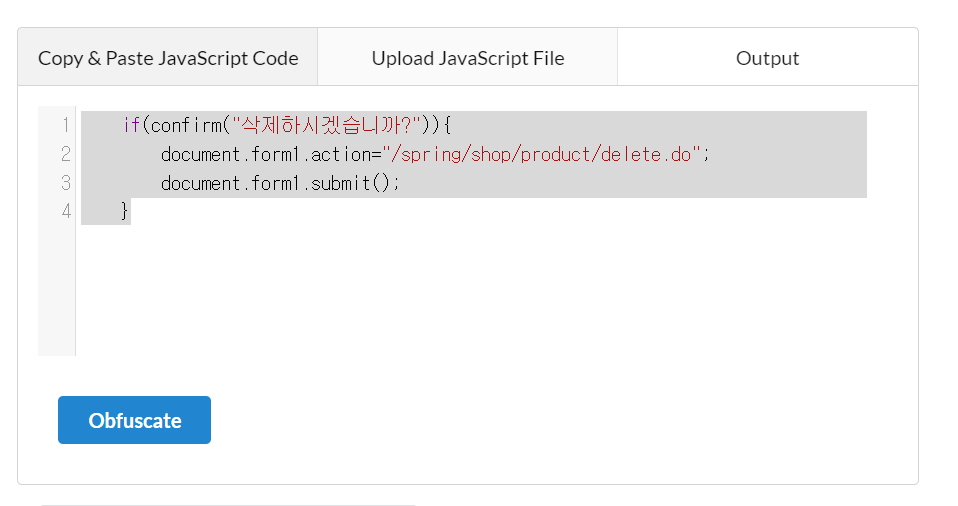
Task: Click the code line starting with if(confirm
Action: tap(287, 125)
